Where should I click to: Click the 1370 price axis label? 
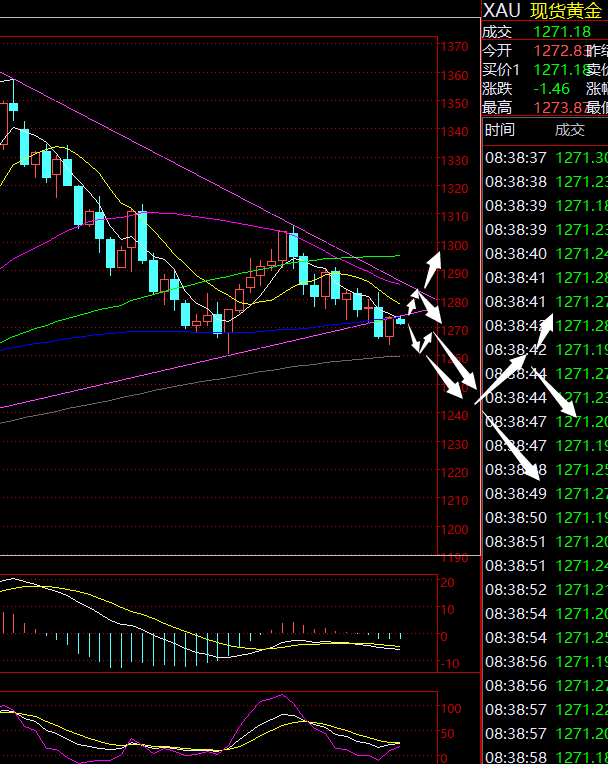455,47
